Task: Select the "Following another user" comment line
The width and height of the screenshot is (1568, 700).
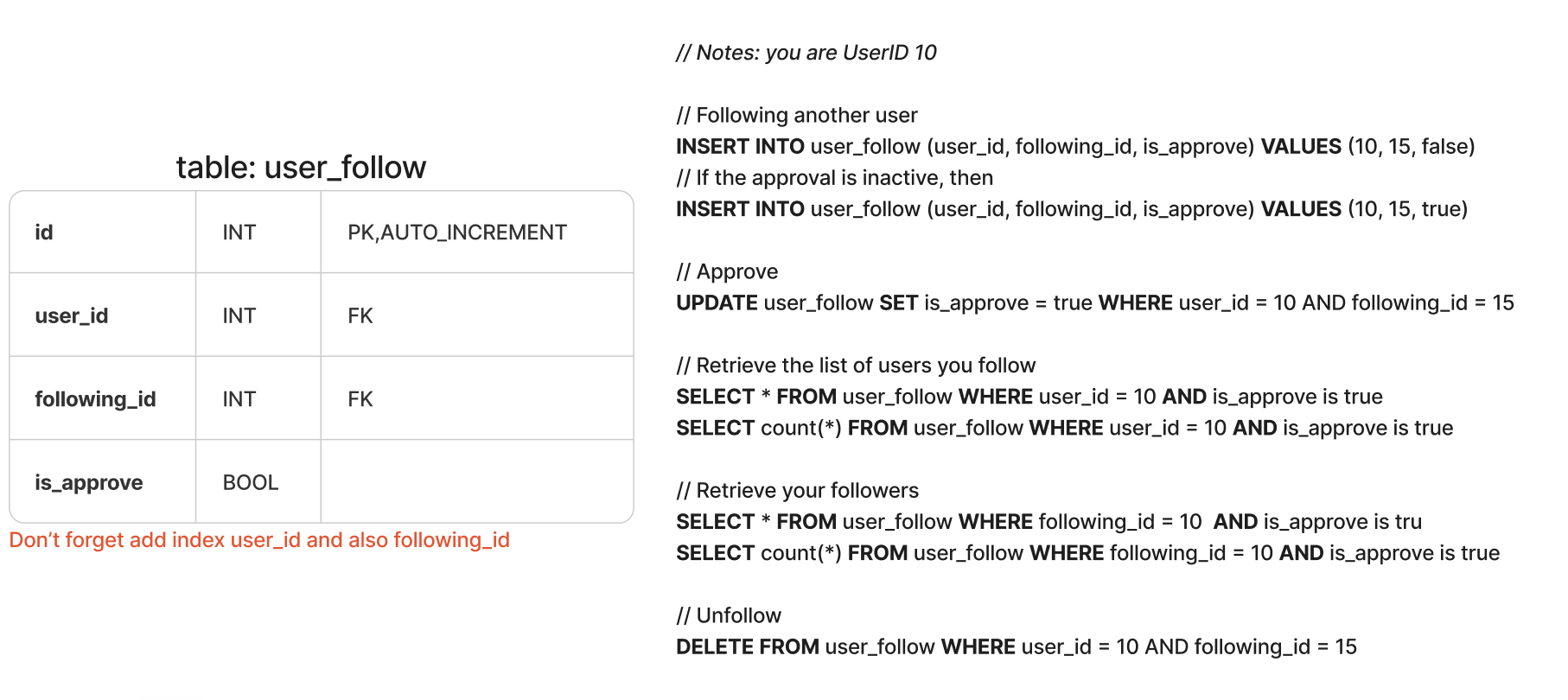Action: (x=797, y=115)
